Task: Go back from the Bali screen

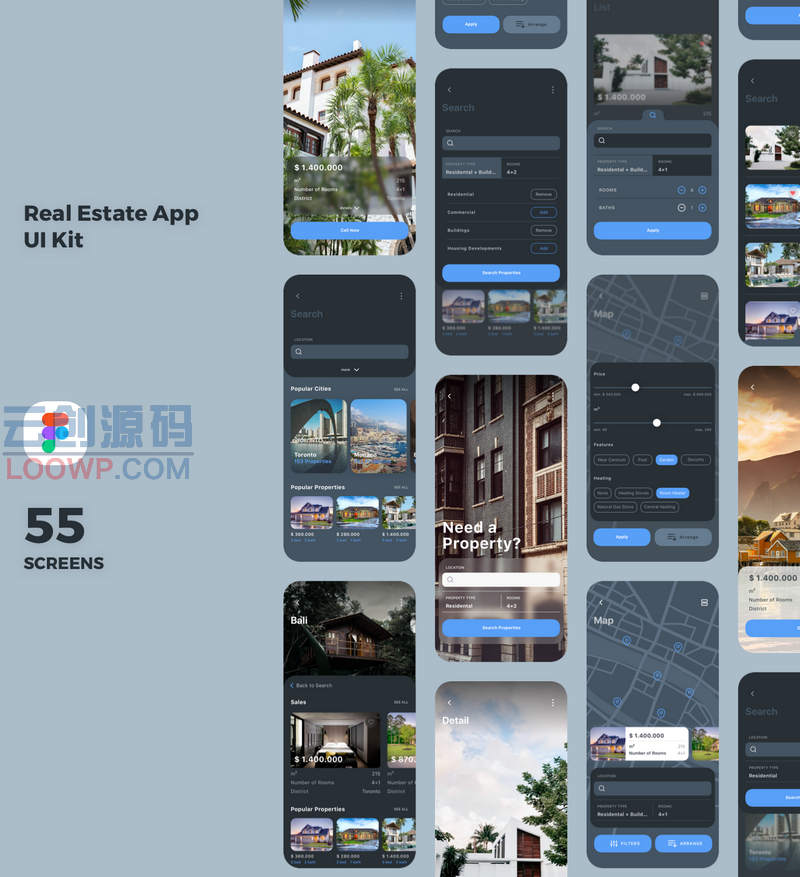Action: [298, 603]
